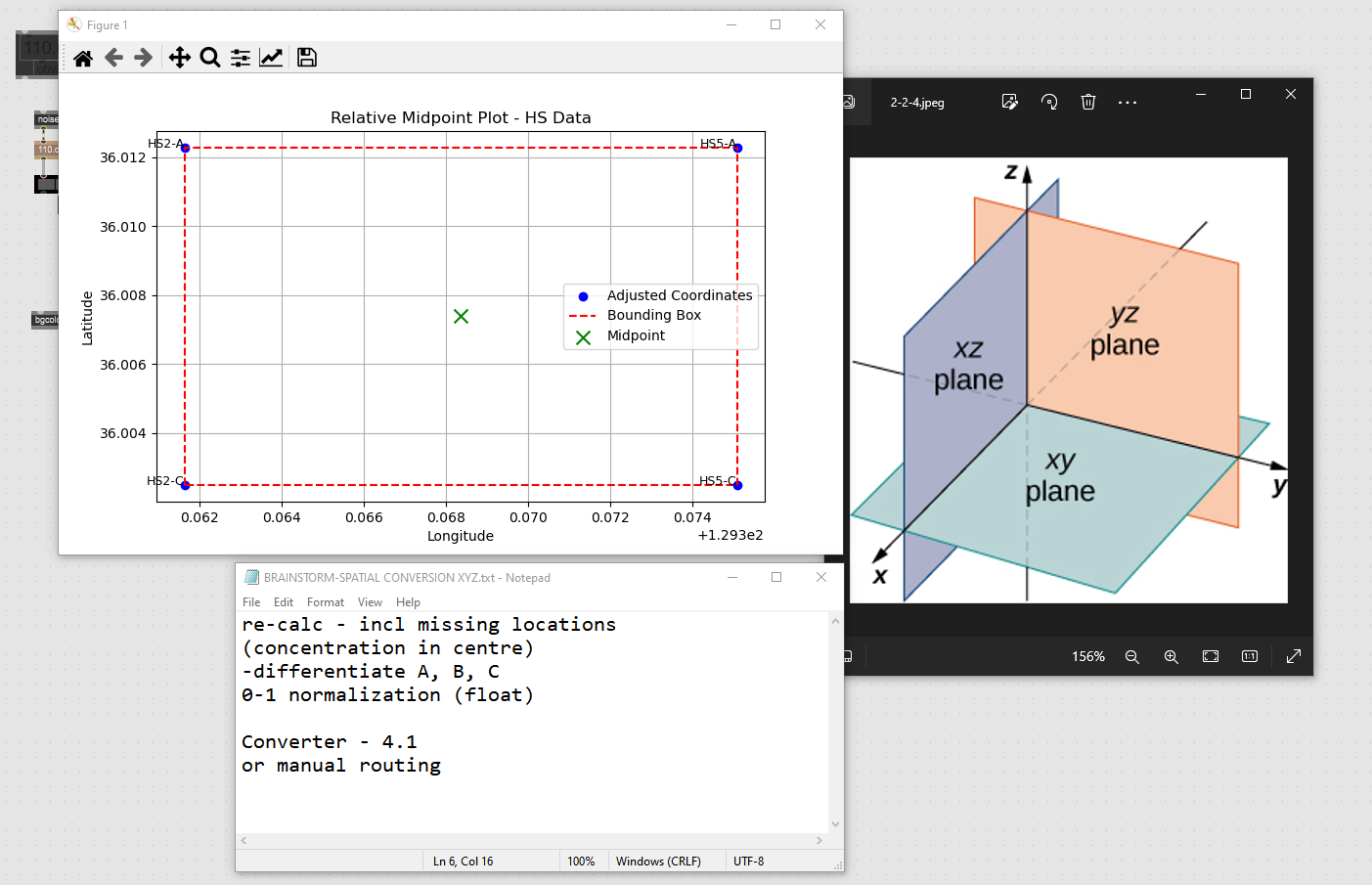The height and width of the screenshot is (885, 1372).
Task: Open Configure subplots settings
Action: click(x=240, y=58)
